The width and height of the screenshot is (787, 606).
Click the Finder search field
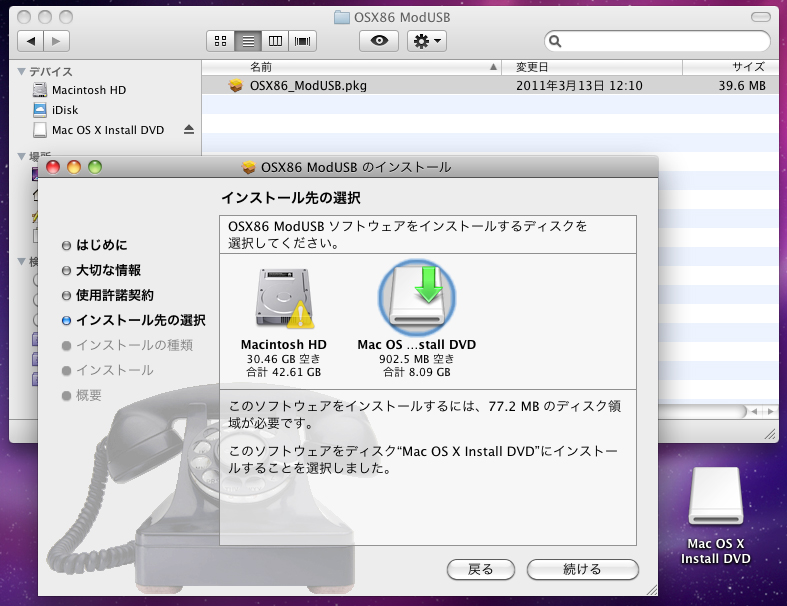coord(657,41)
